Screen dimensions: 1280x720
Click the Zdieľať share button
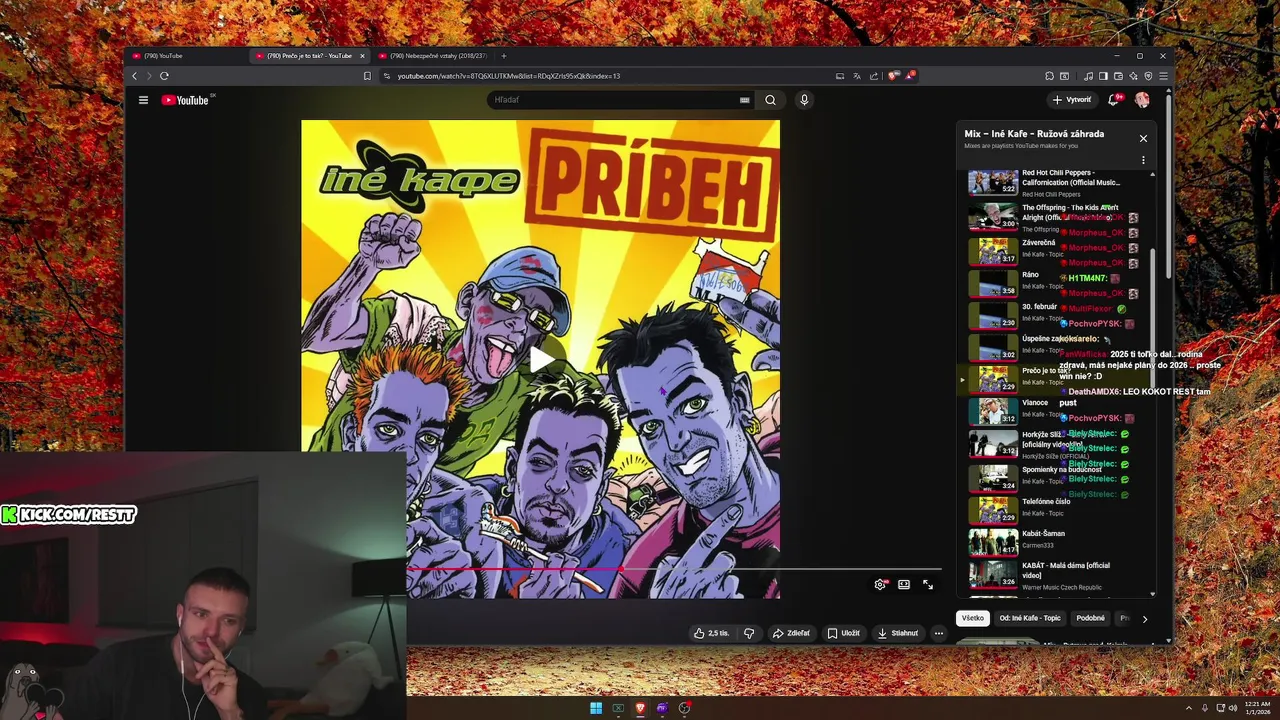pyautogui.click(x=791, y=633)
